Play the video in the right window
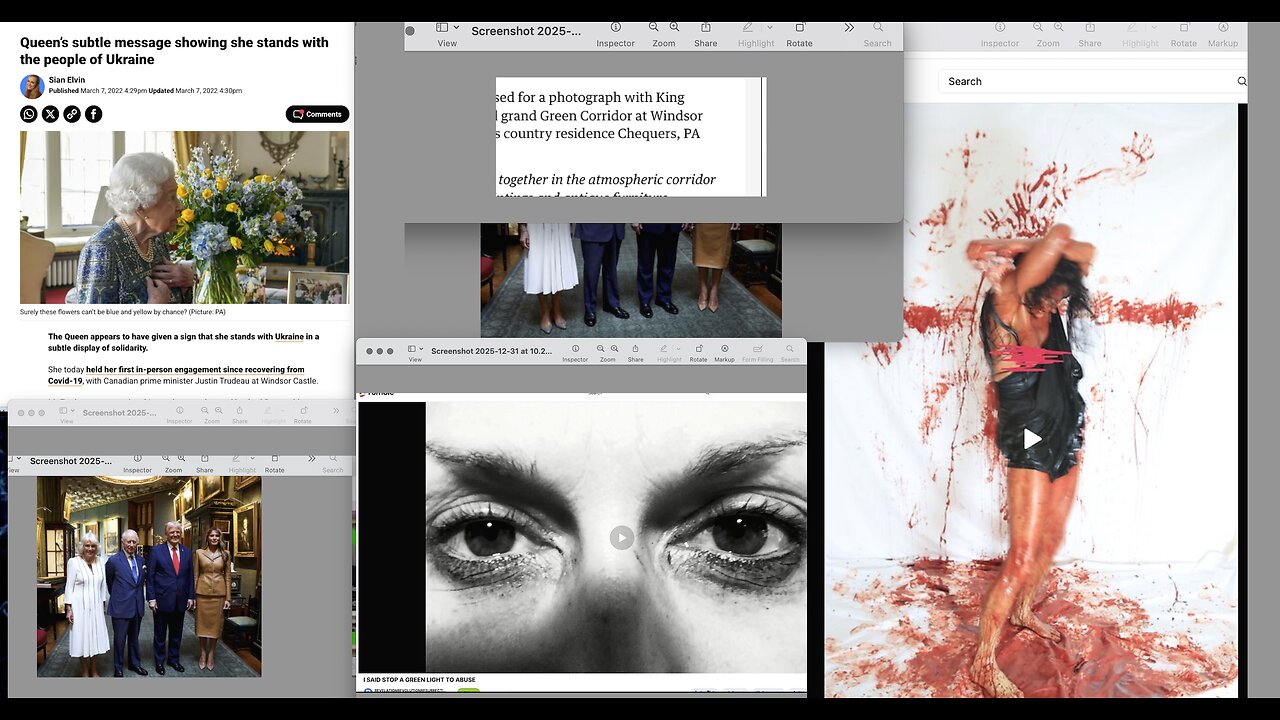The width and height of the screenshot is (1280, 720). (1032, 438)
